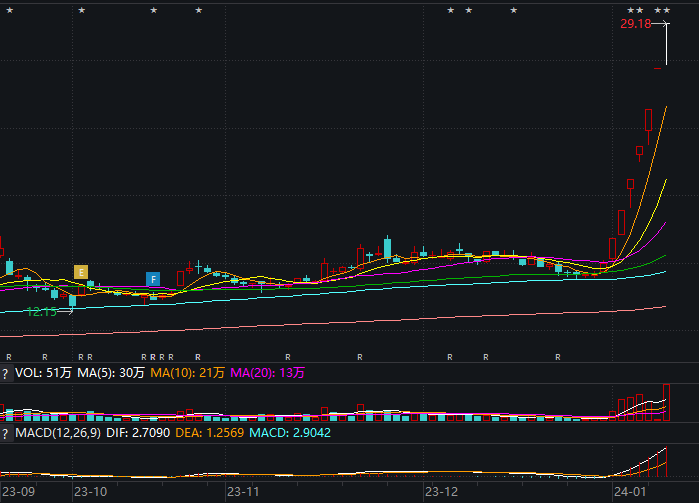The width and height of the screenshot is (699, 503).
Task: Click the orange MA(10): 21万 label
Action: click(x=187, y=373)
